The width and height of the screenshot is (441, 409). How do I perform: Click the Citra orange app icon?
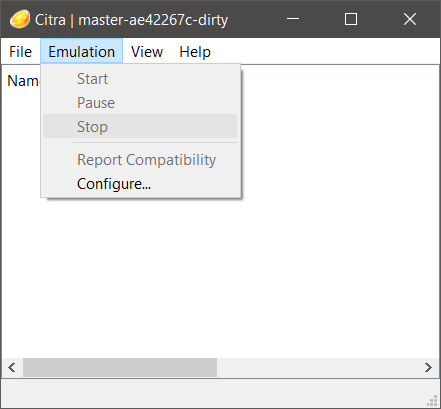pos(20,19)
